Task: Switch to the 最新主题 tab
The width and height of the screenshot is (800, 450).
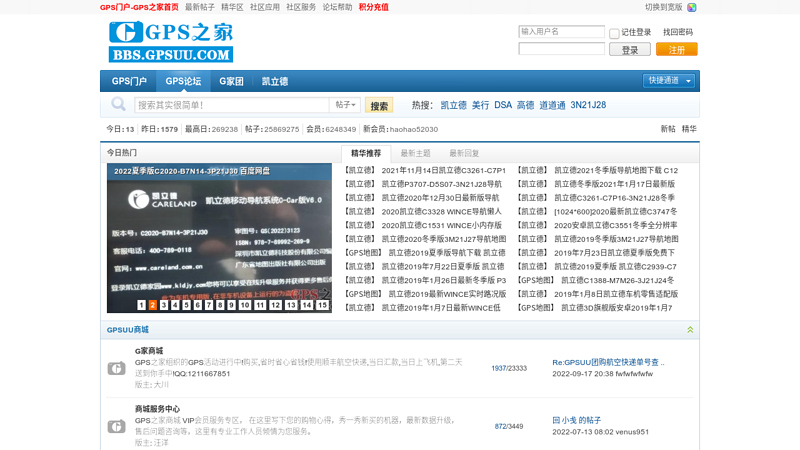Action: click(415, 153)
